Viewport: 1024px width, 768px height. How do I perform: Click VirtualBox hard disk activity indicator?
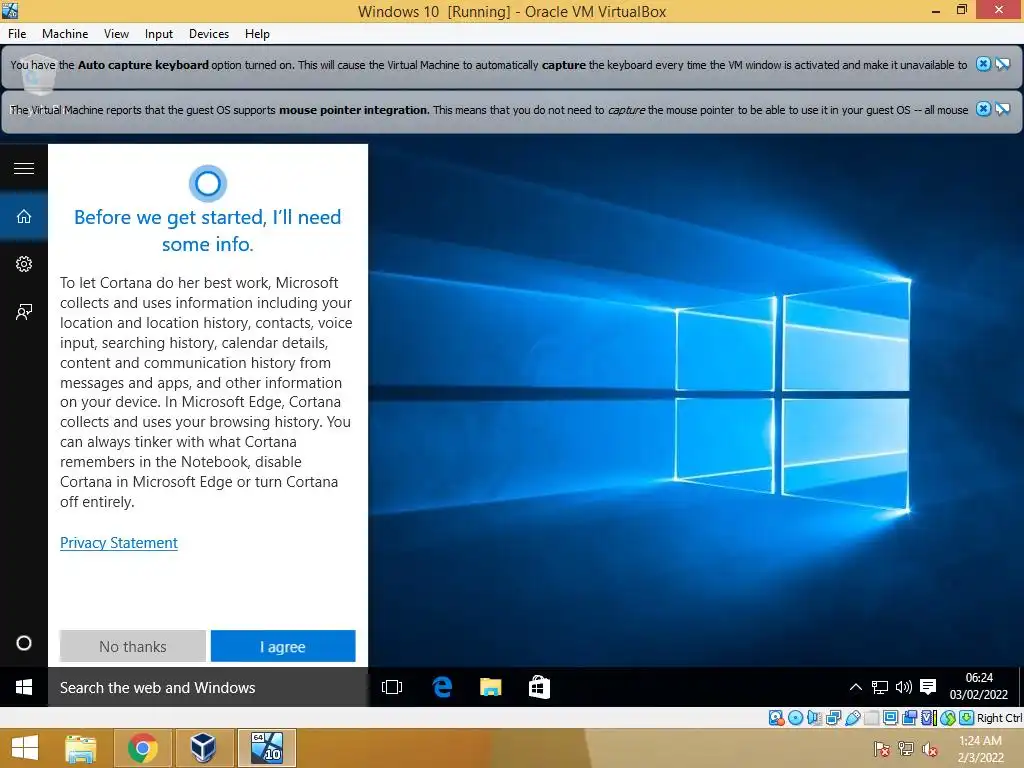point(776,718)
